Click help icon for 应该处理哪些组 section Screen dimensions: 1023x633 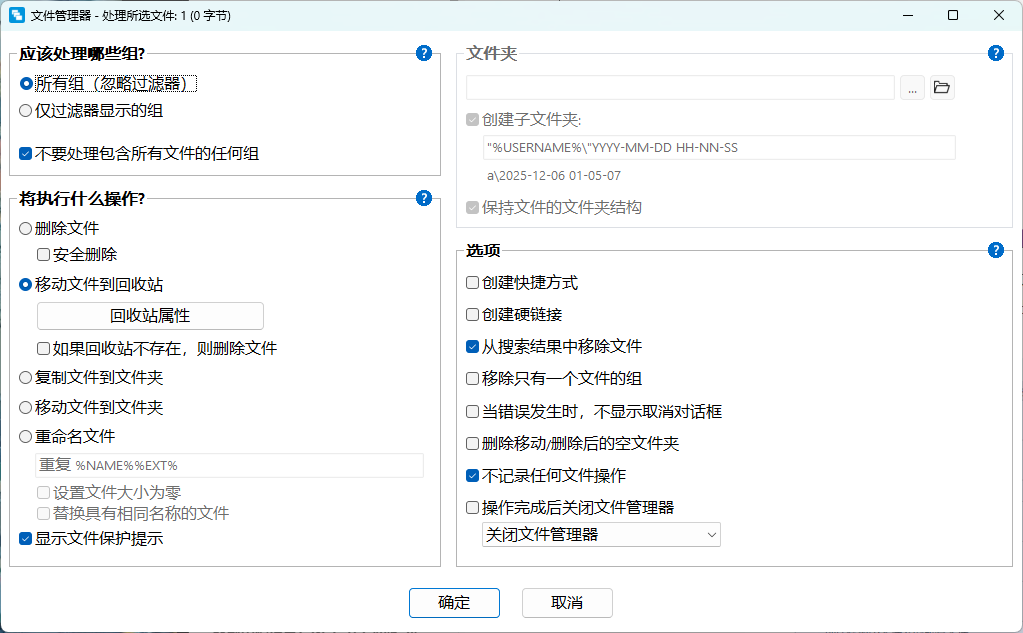point(424,53)
